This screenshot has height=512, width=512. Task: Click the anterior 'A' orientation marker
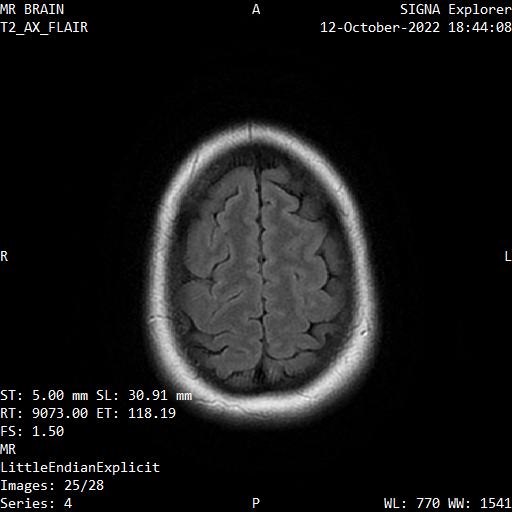tap(256, 9)
